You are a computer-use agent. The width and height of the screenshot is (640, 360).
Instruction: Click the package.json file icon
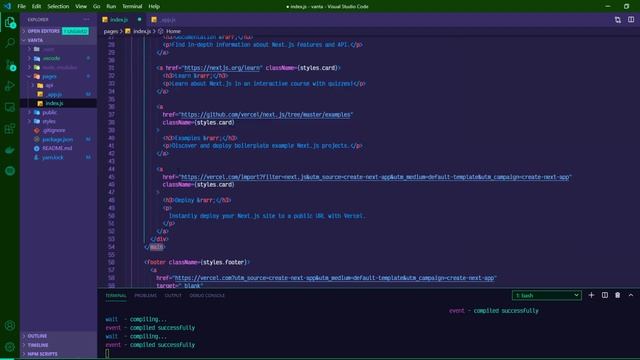(37, 139)
